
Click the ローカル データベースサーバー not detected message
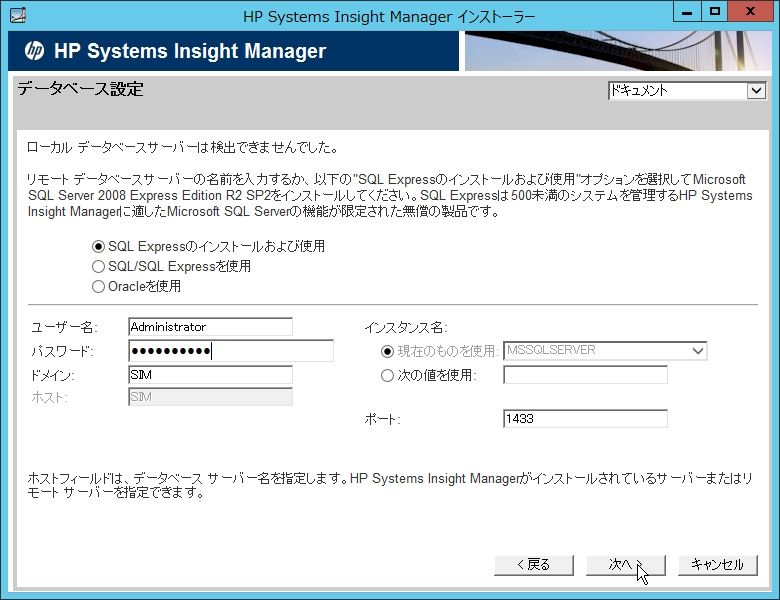click(x=183, y=147)
